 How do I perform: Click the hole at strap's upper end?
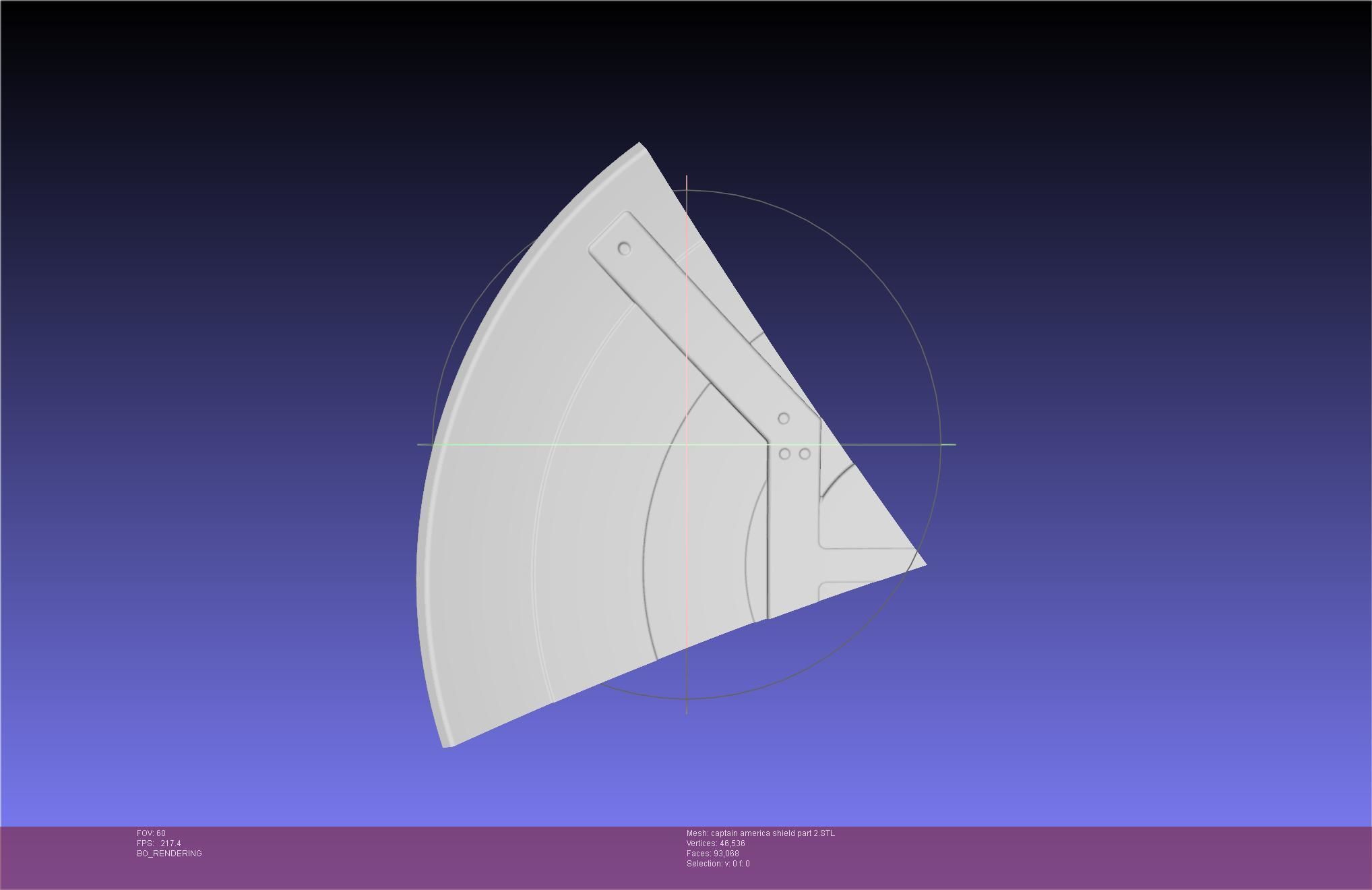click(x=624, y=249)
